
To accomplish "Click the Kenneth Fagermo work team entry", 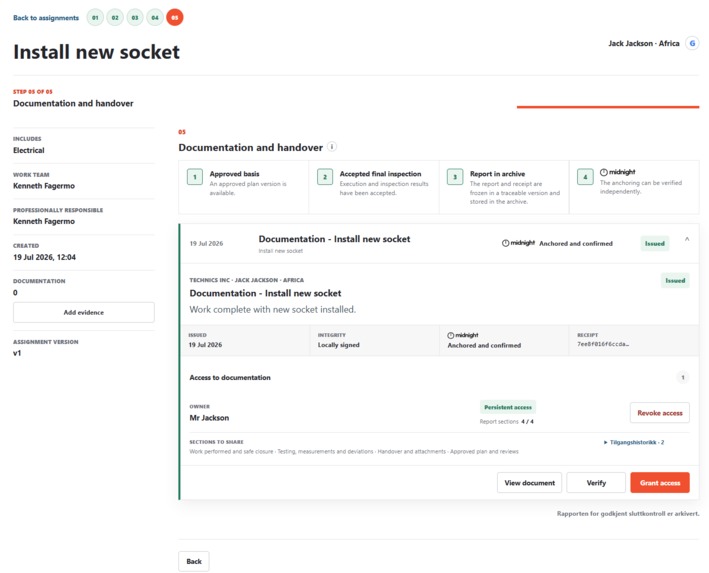I will click(44, 186).
